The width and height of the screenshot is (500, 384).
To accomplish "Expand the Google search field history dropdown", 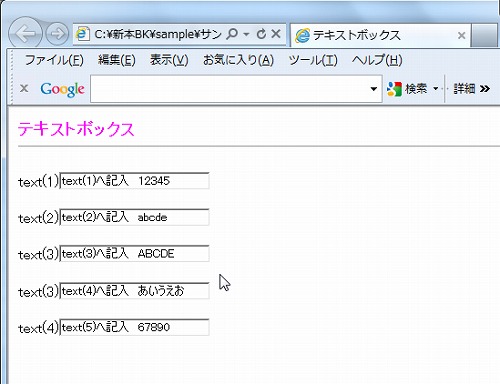I will (374, 89).
